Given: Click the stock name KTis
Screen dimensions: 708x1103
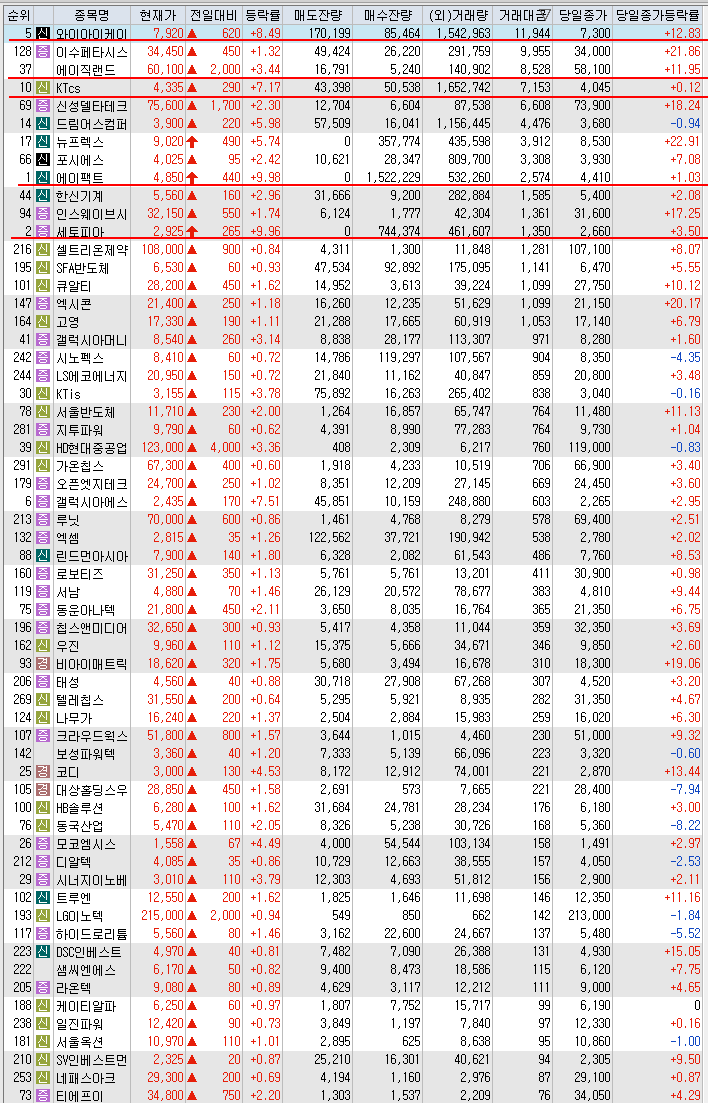Looking at the screenshot, I should [x=68, y=393].
